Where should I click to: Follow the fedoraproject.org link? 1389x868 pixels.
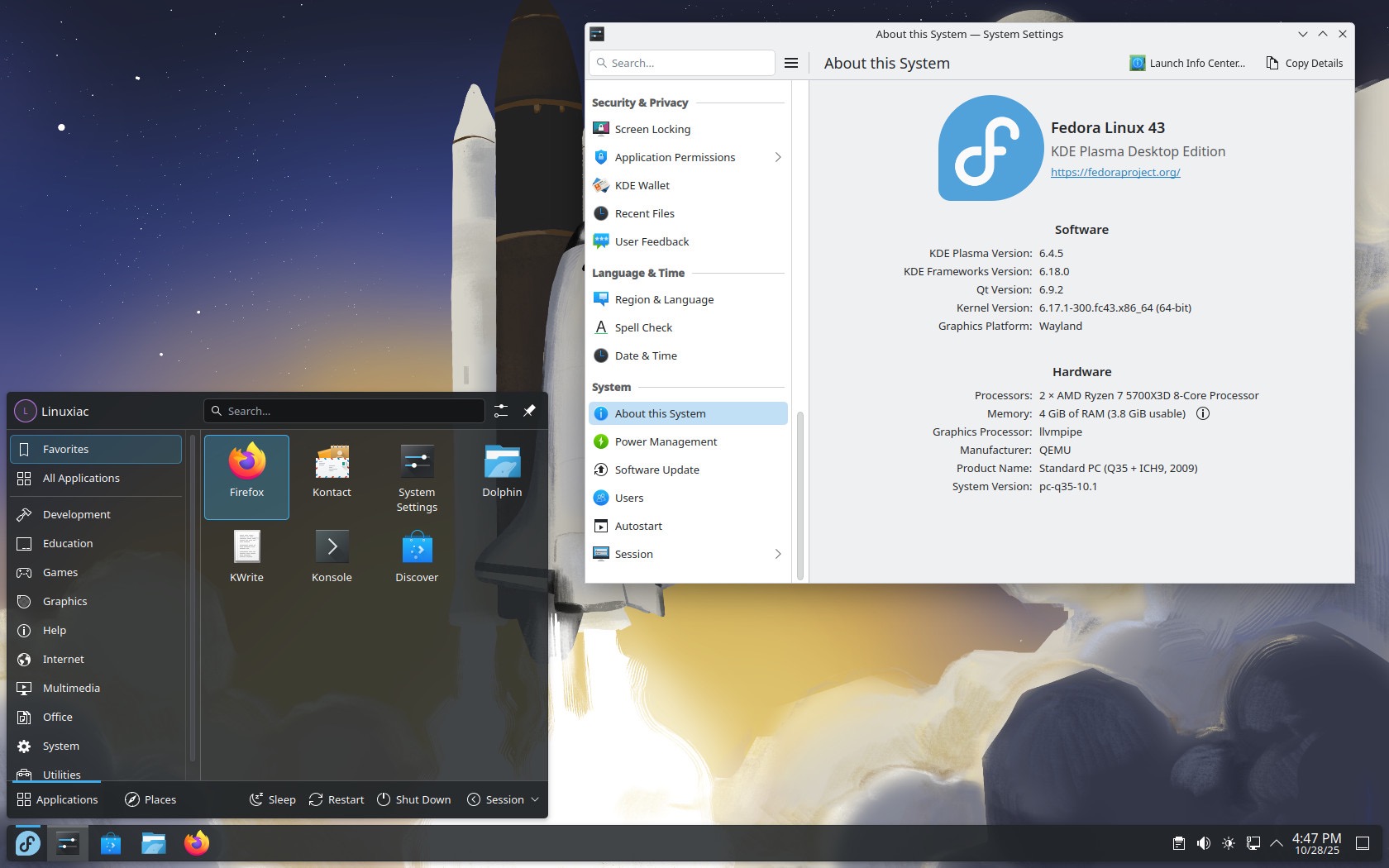pyautogui.click(x=1115, y=172)
